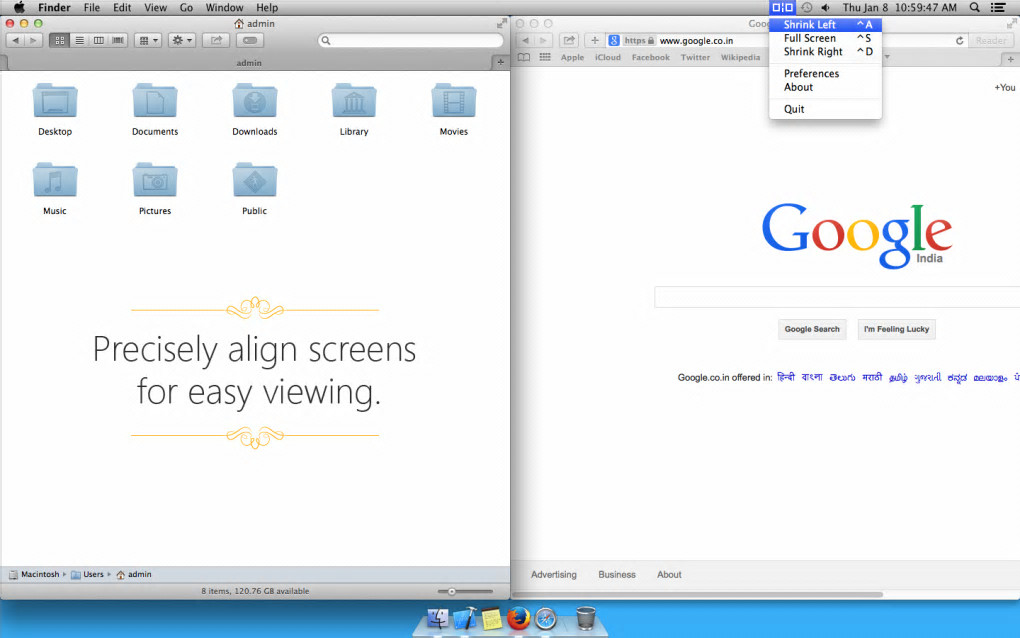
Task: Click Finder share button
Action: 216,40
